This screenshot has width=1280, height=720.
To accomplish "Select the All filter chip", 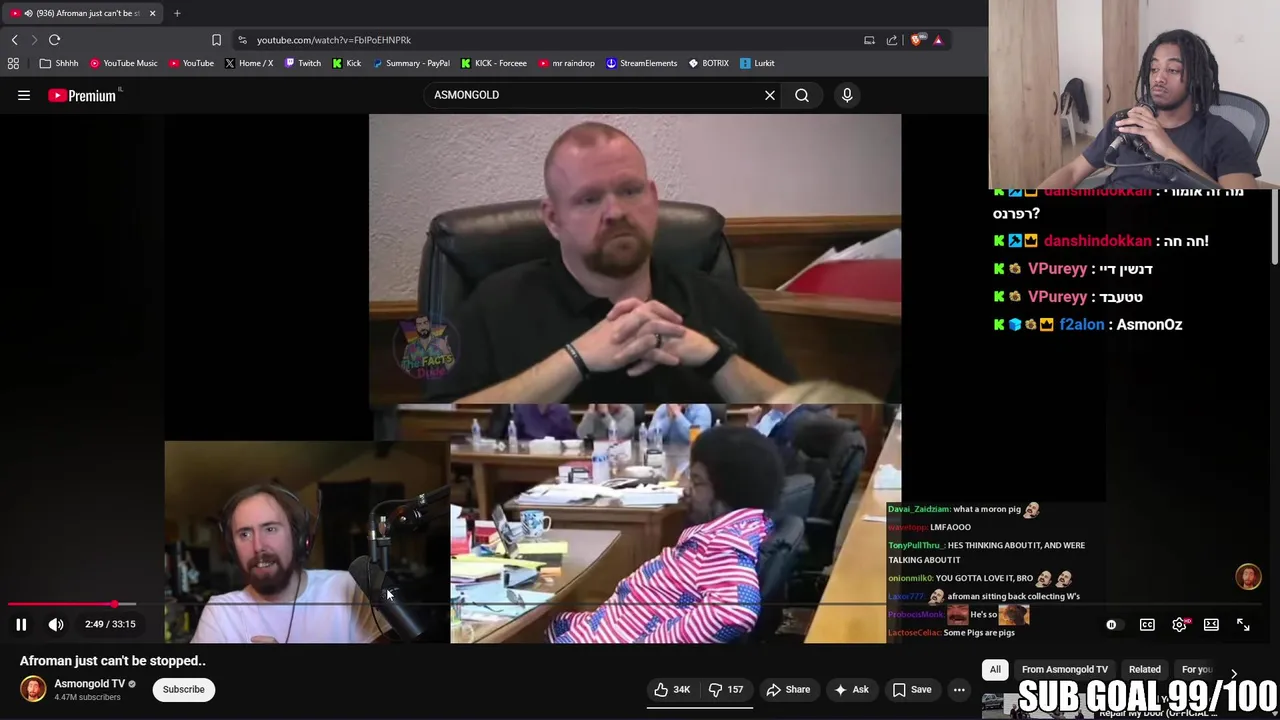I will click(995, 669).
